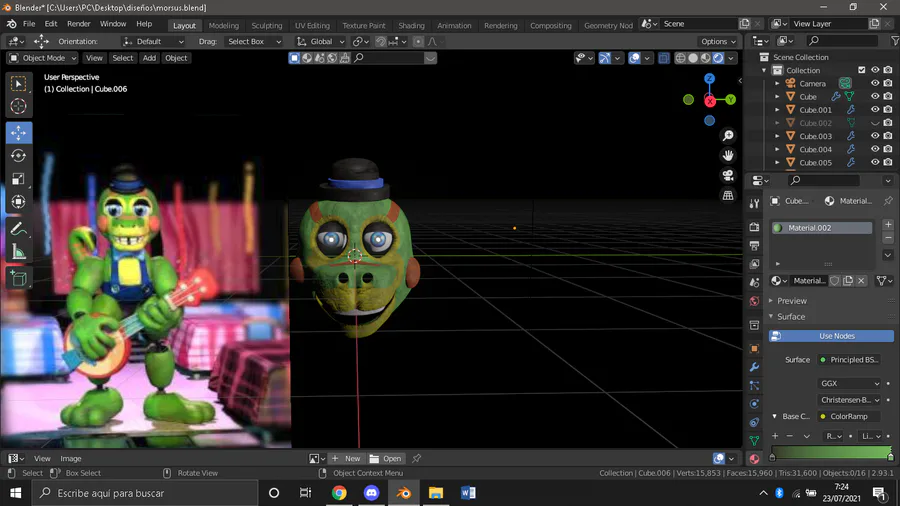This screenshot has height=506, width=900.
Task: Click the Z axis on navigation gizmo
Action: 709,79
